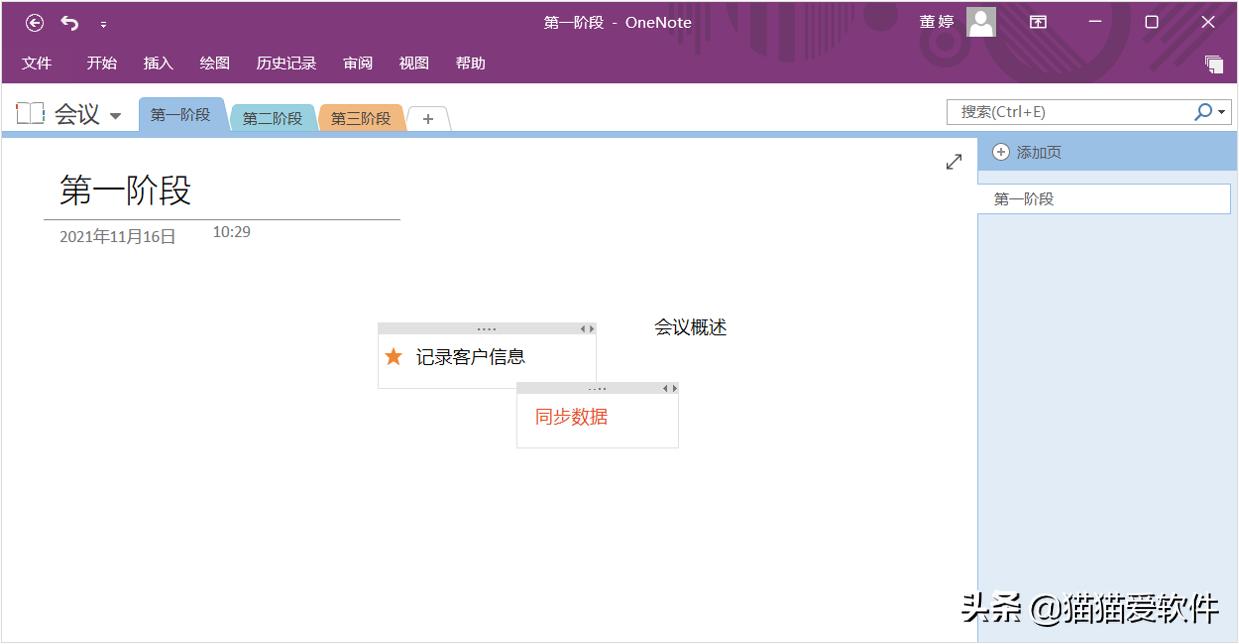Click the plus tab to add a new section

click(x=428, y=118)
